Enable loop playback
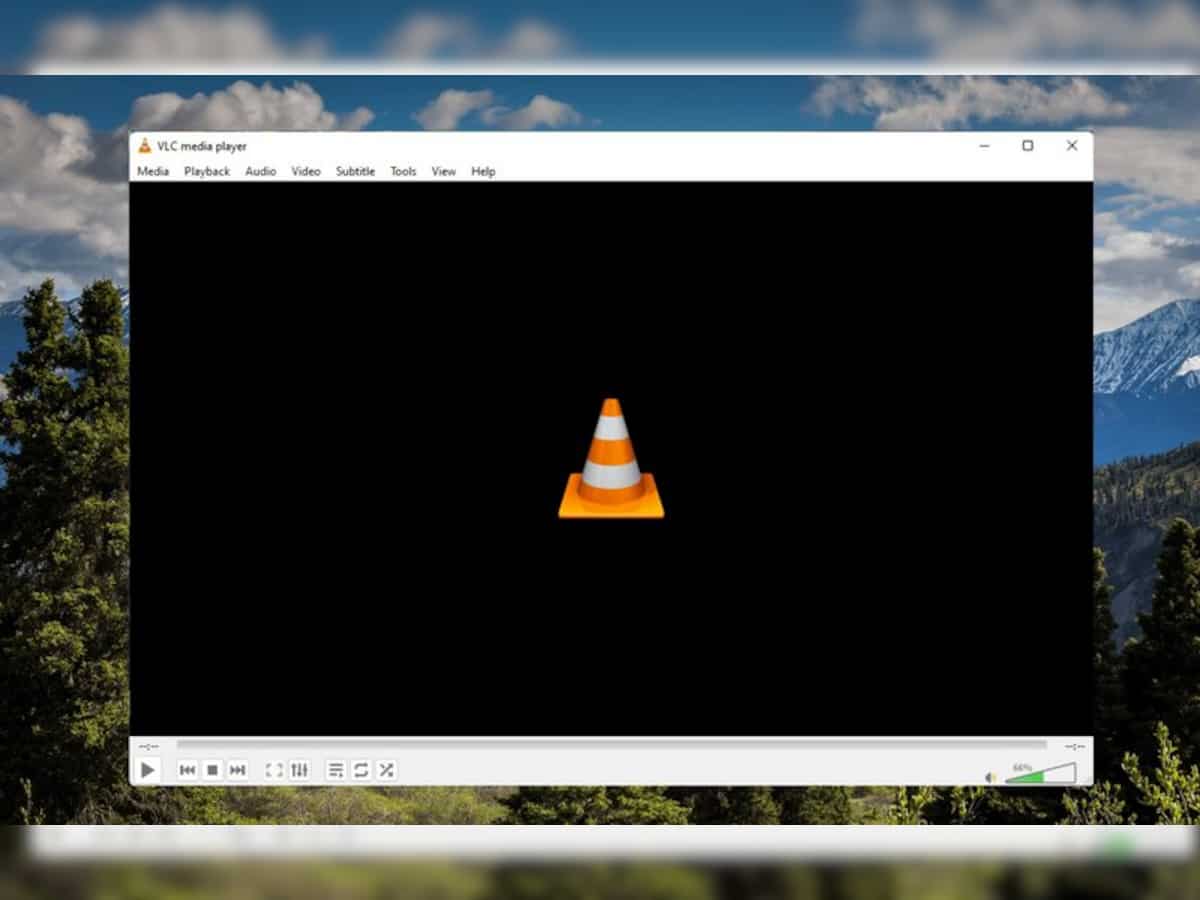This screenshot has width=1200, height=900. [361, 770]
